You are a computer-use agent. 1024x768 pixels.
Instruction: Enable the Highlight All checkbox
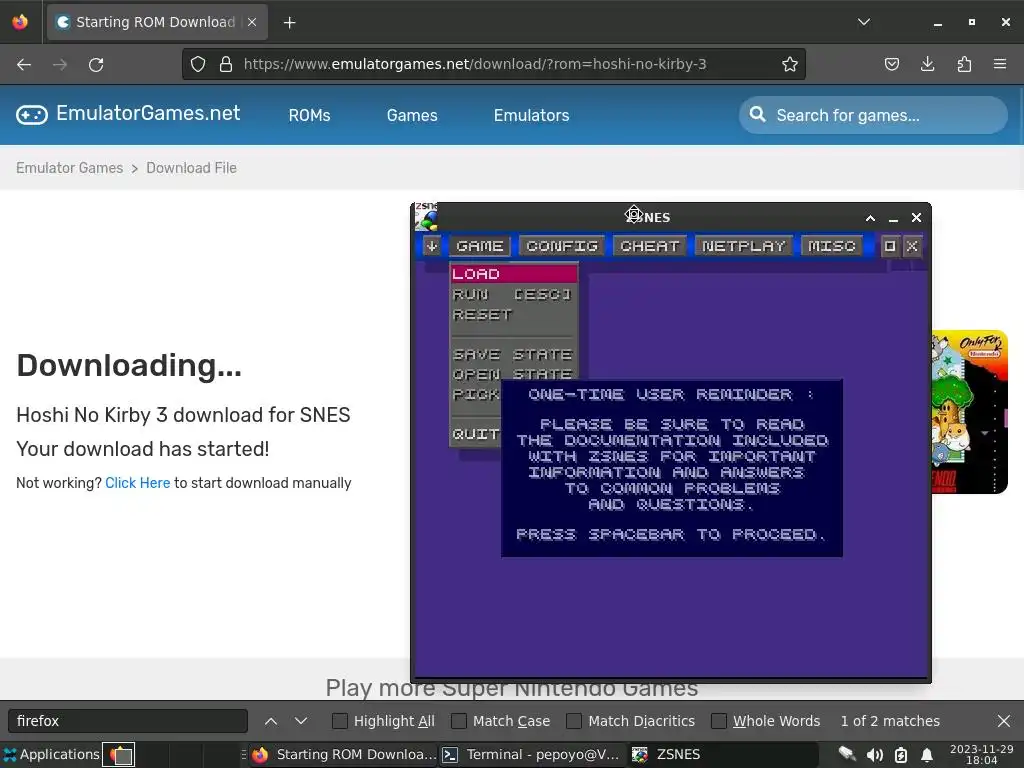(340, 721)
